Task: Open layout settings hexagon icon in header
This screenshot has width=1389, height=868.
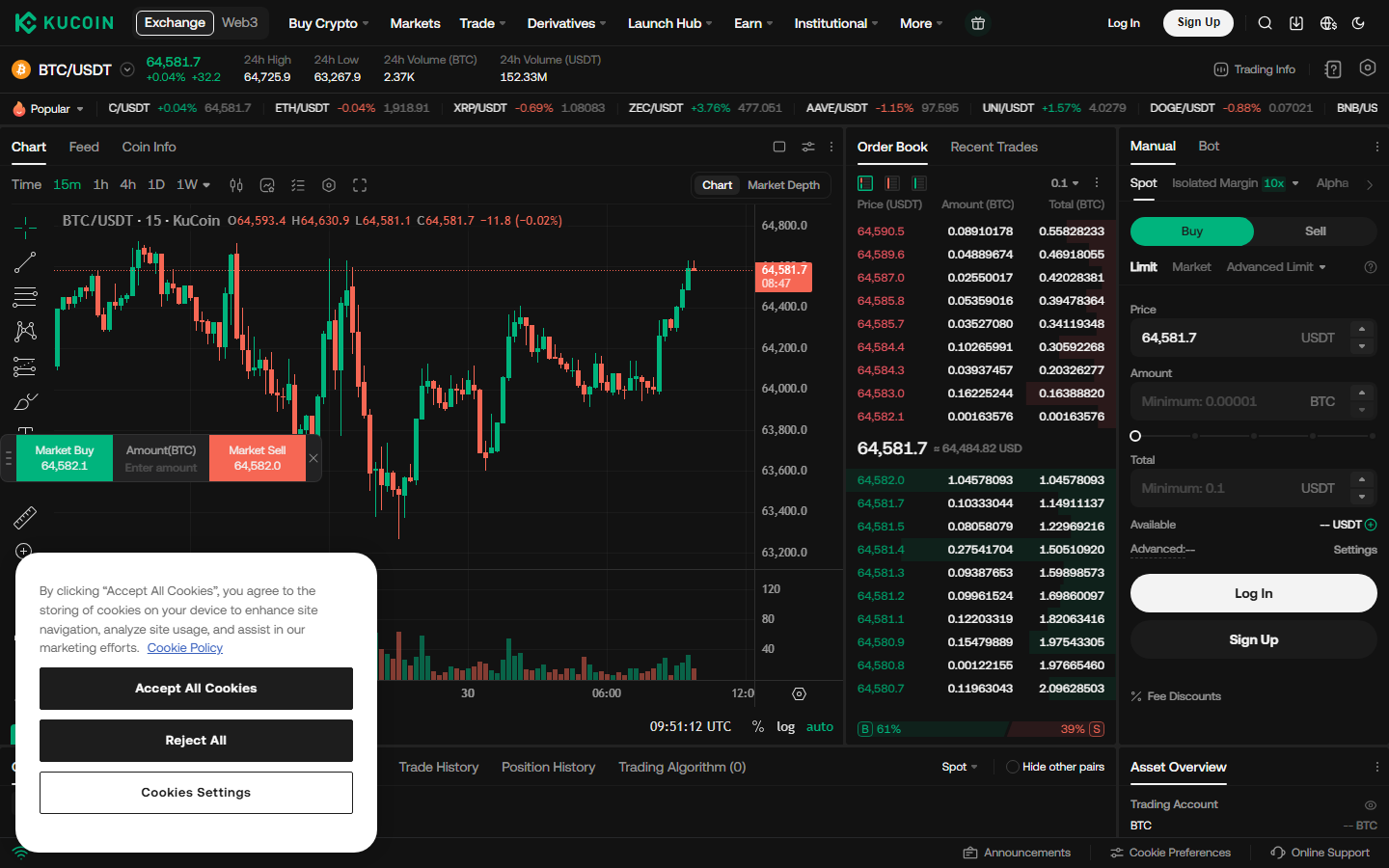Action: 1368,68
